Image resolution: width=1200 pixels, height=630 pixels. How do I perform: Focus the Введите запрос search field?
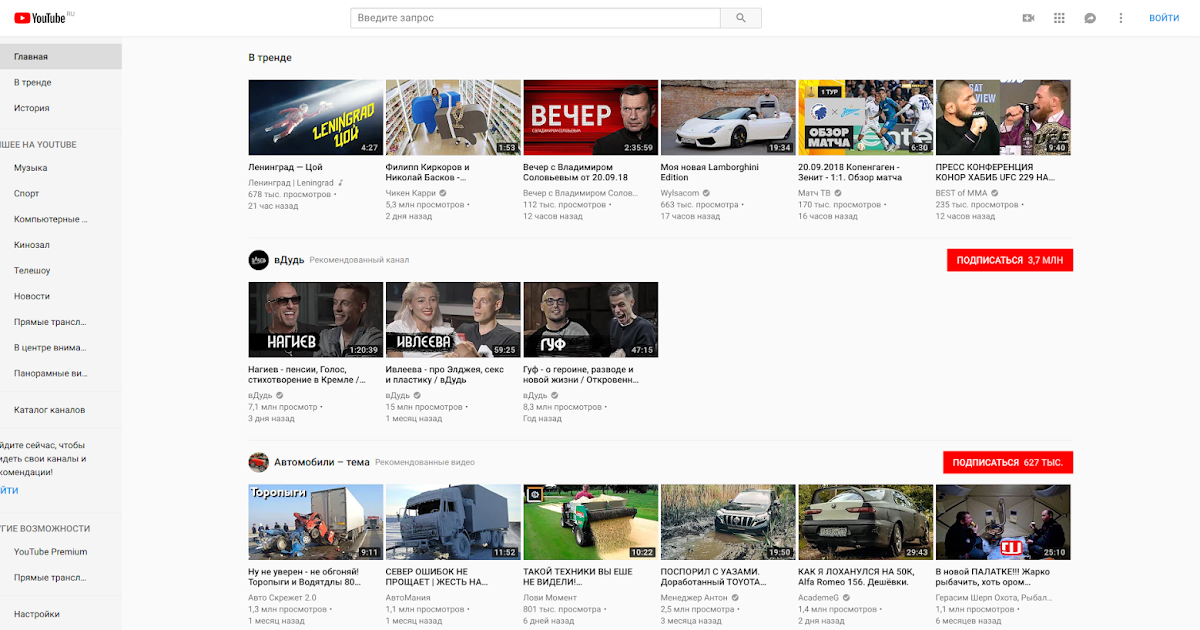(535, 18)
